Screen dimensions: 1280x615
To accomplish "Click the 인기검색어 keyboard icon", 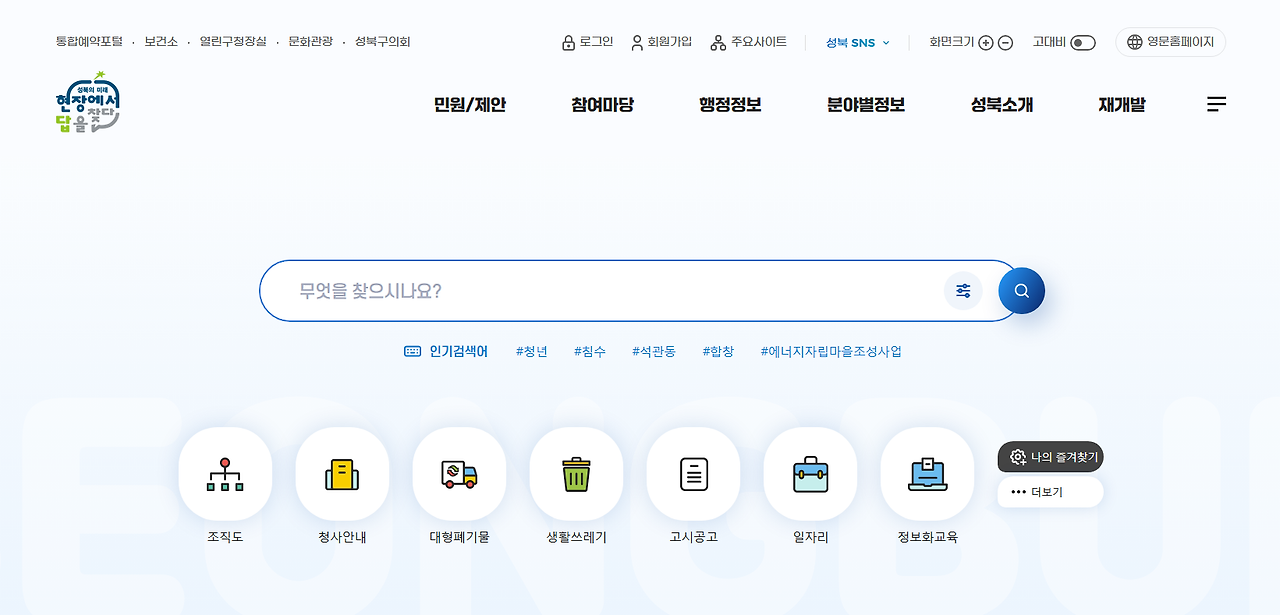I will [412, 350].
